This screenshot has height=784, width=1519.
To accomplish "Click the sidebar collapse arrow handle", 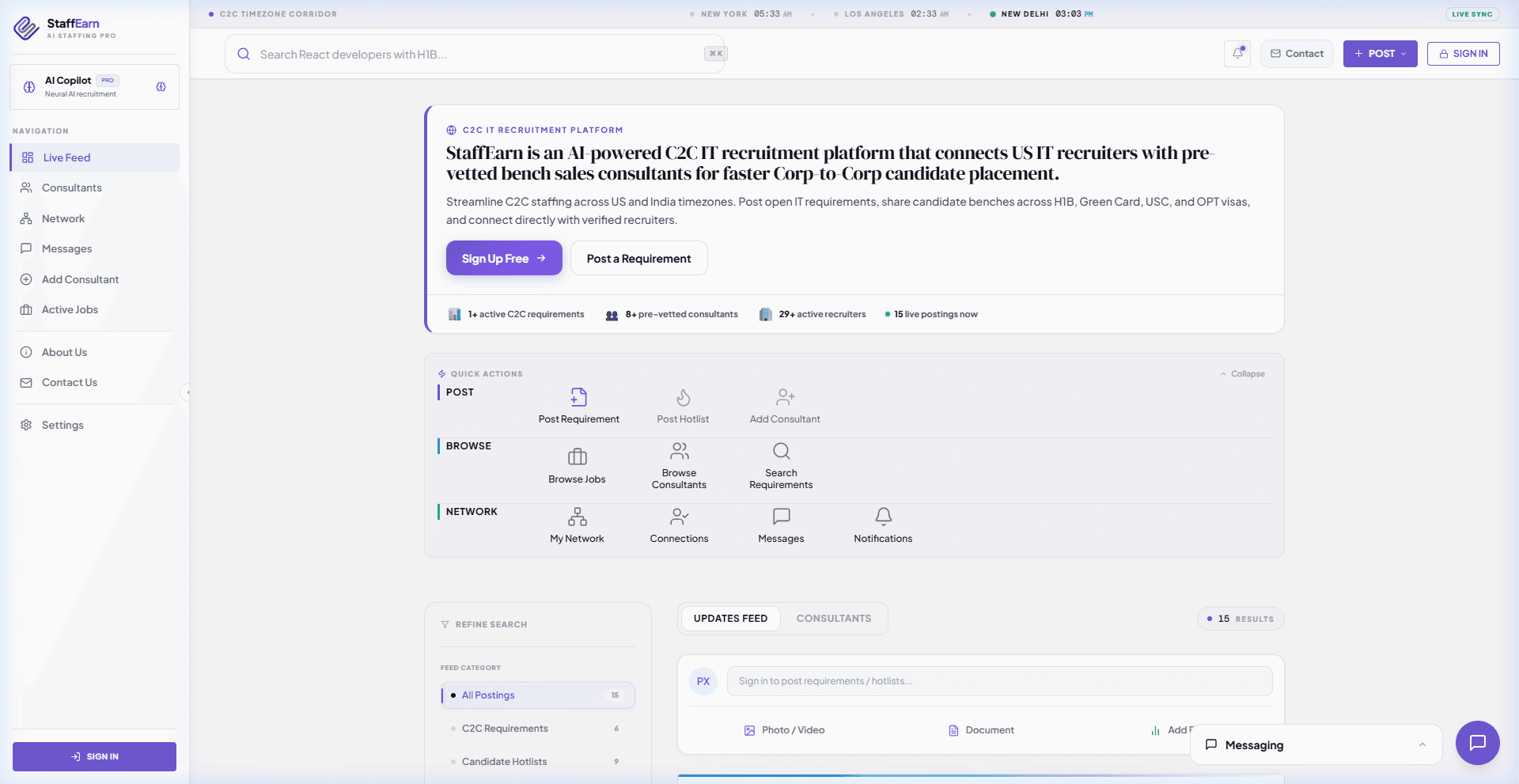I will pos(186,392).
